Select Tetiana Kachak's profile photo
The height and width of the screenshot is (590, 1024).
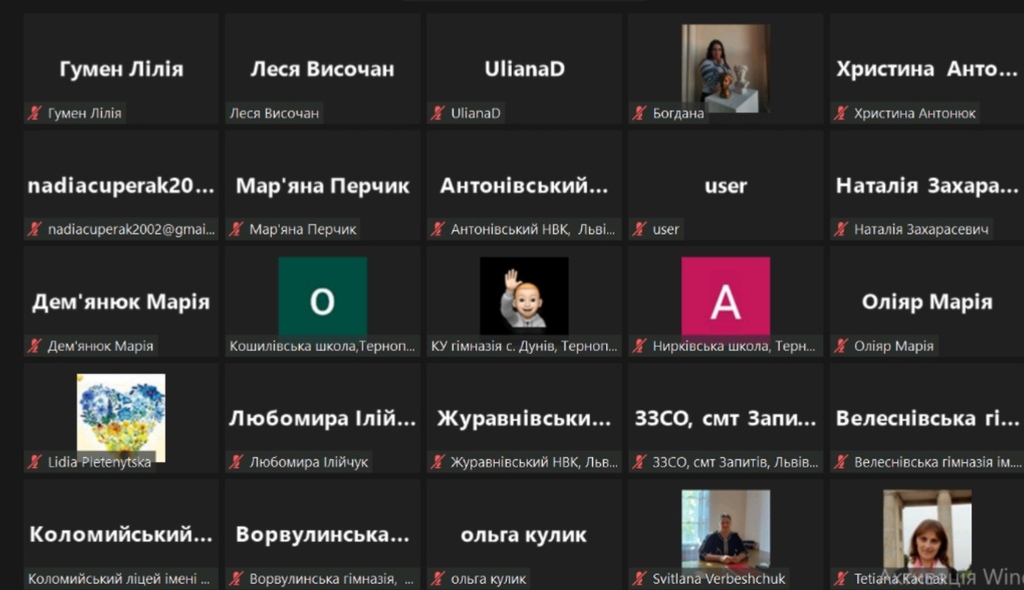(927, 533)
